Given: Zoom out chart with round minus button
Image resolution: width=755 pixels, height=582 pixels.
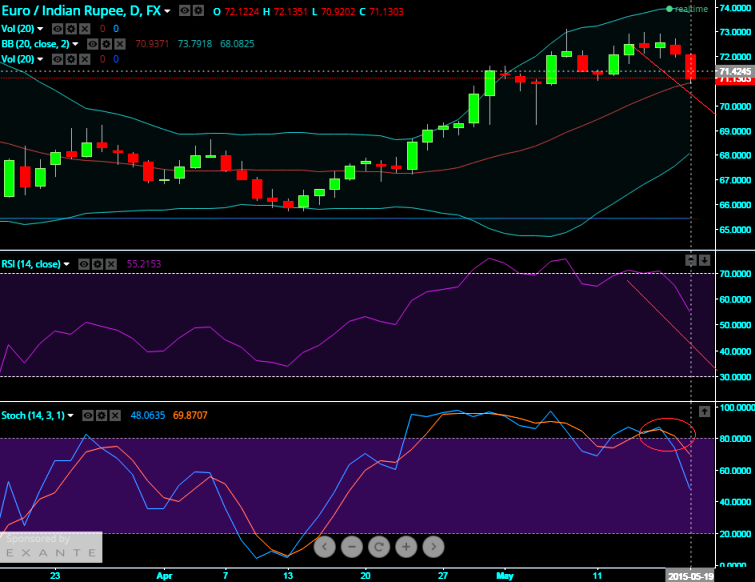Looking at the screenshot, I should coord(352,547).
